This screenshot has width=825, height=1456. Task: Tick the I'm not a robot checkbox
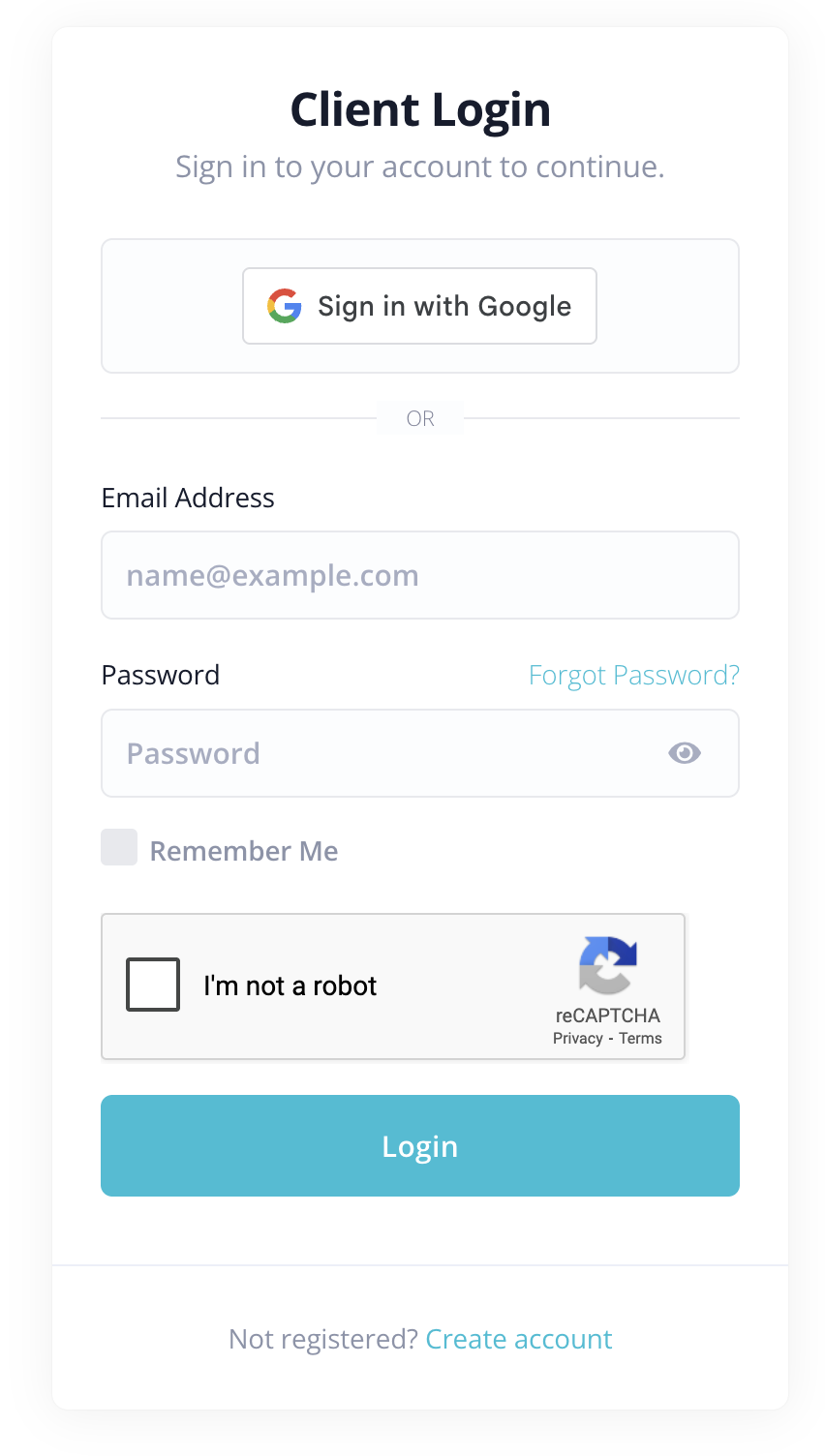coord(153,985)
